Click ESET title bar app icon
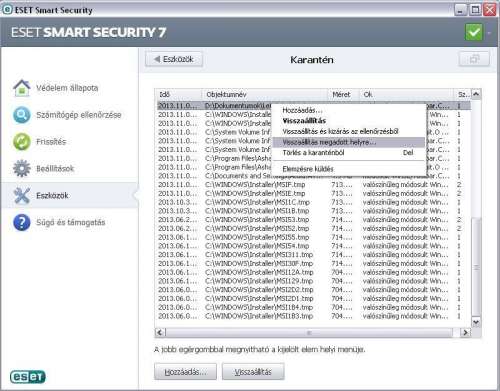Viewport: 500px width, 391px height. (x=7, y=9)
